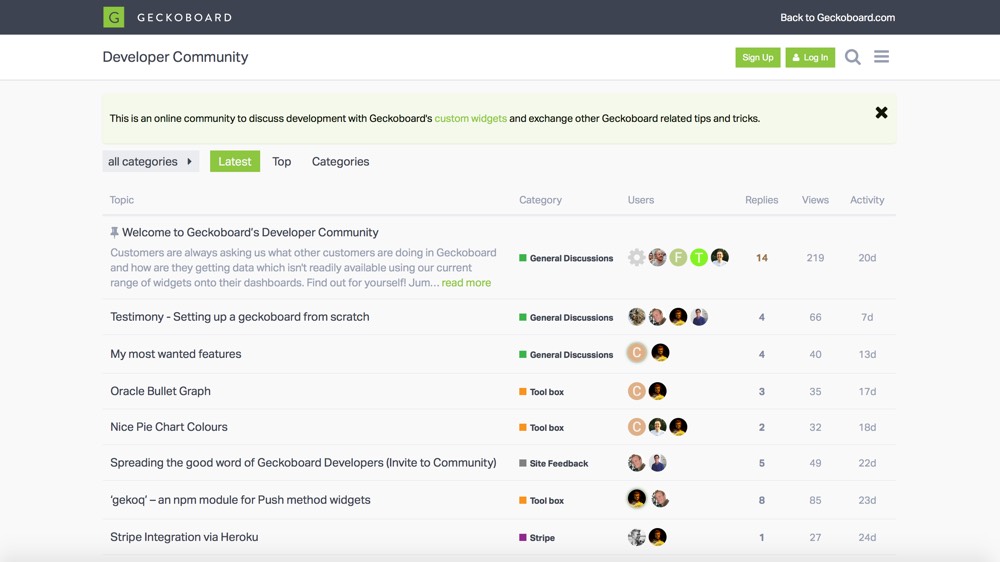Click first avatar in Testimony topic row
Screen dimensions: 1000x562
[x=636, y=316]
